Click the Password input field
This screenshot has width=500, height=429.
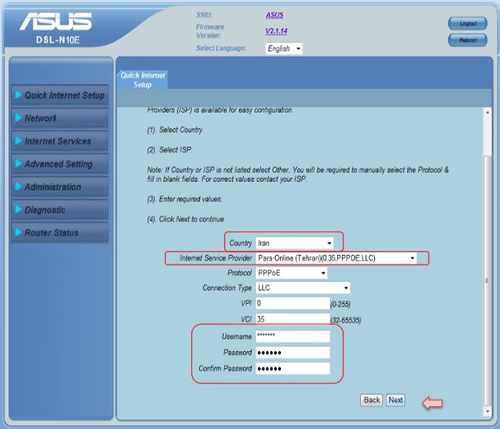[x=293, y=352]
